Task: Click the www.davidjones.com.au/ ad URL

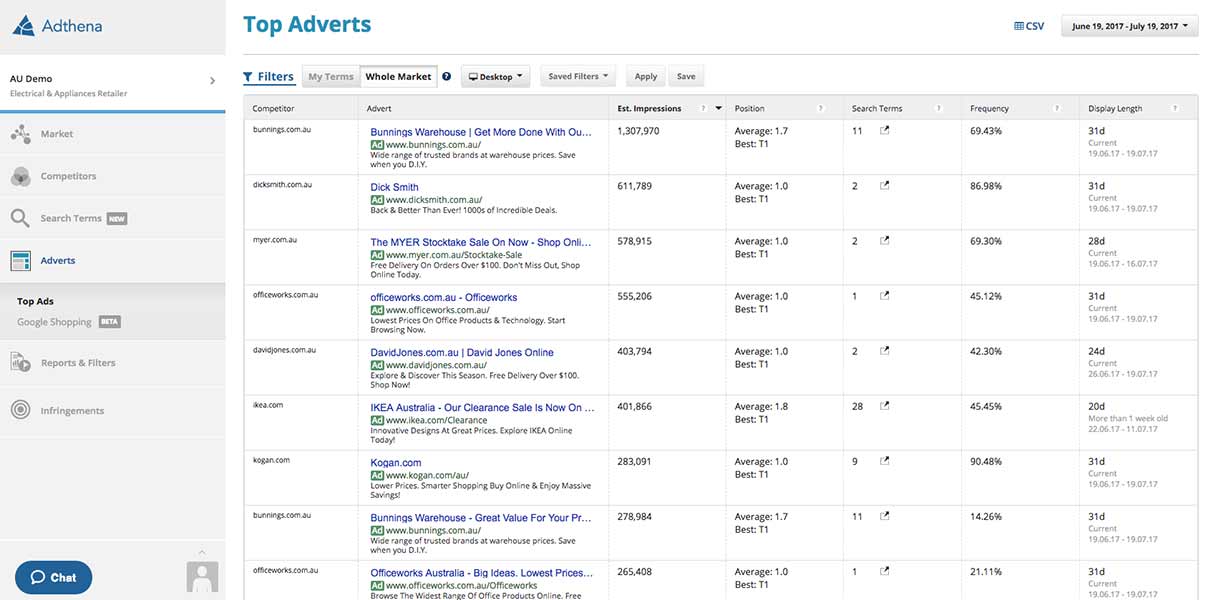Action: pos(434,365)
